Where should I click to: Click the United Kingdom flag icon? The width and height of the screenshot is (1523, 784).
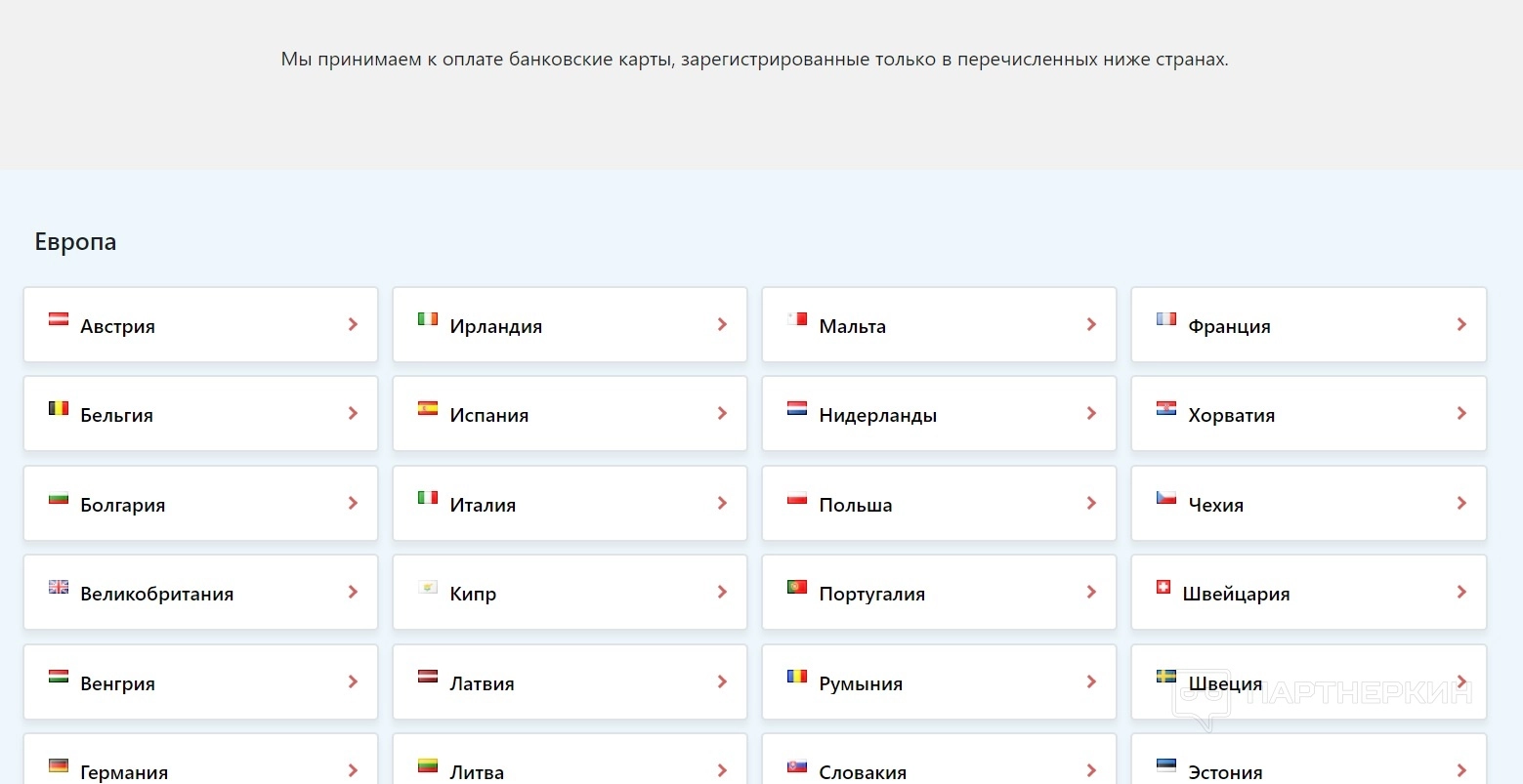point(59,587)
